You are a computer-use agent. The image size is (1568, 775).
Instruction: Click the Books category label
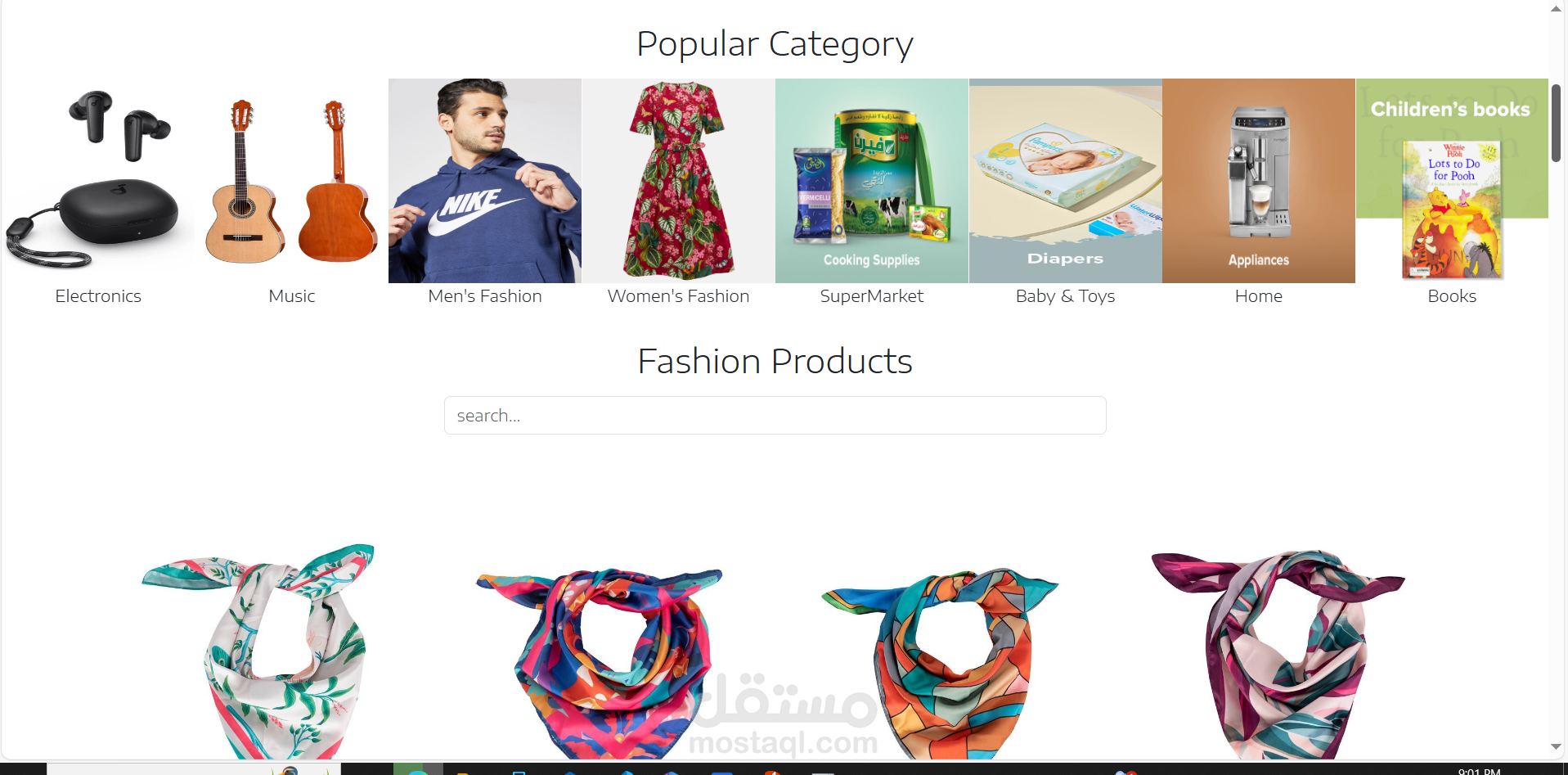point(1452,296)
